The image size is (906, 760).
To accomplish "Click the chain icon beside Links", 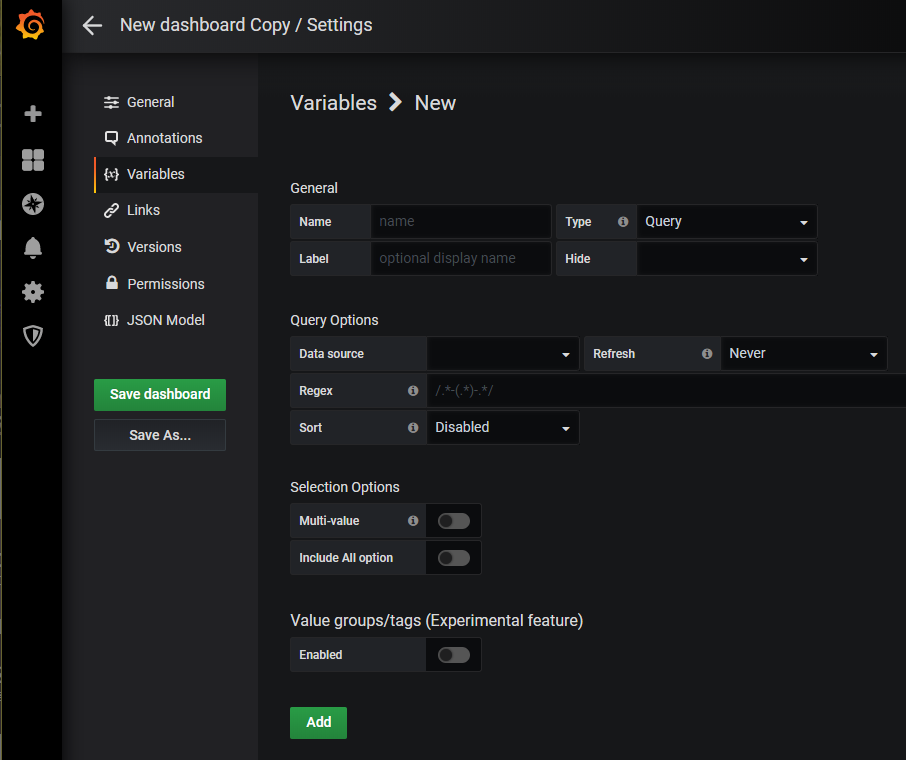I will pos(112,210).
